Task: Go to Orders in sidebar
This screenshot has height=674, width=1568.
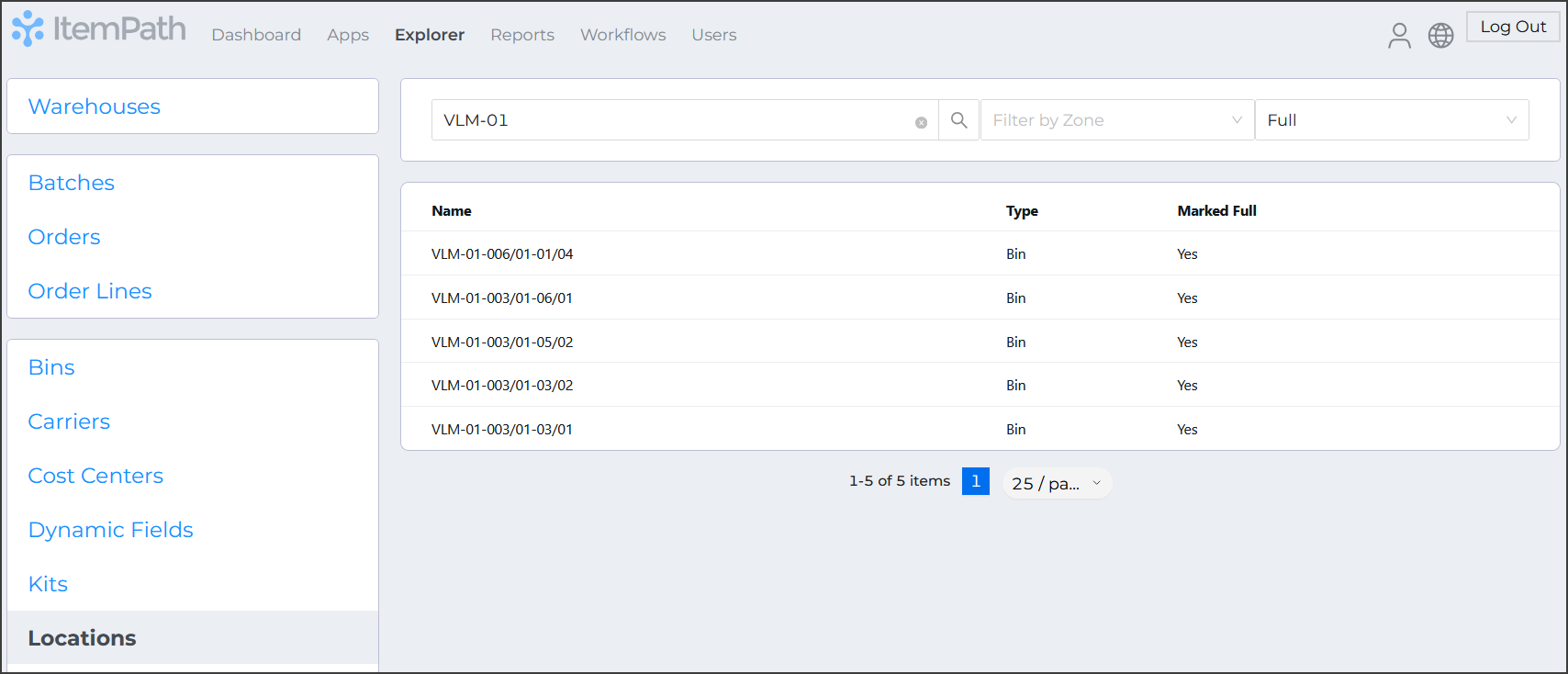Action: click(64, 237)
